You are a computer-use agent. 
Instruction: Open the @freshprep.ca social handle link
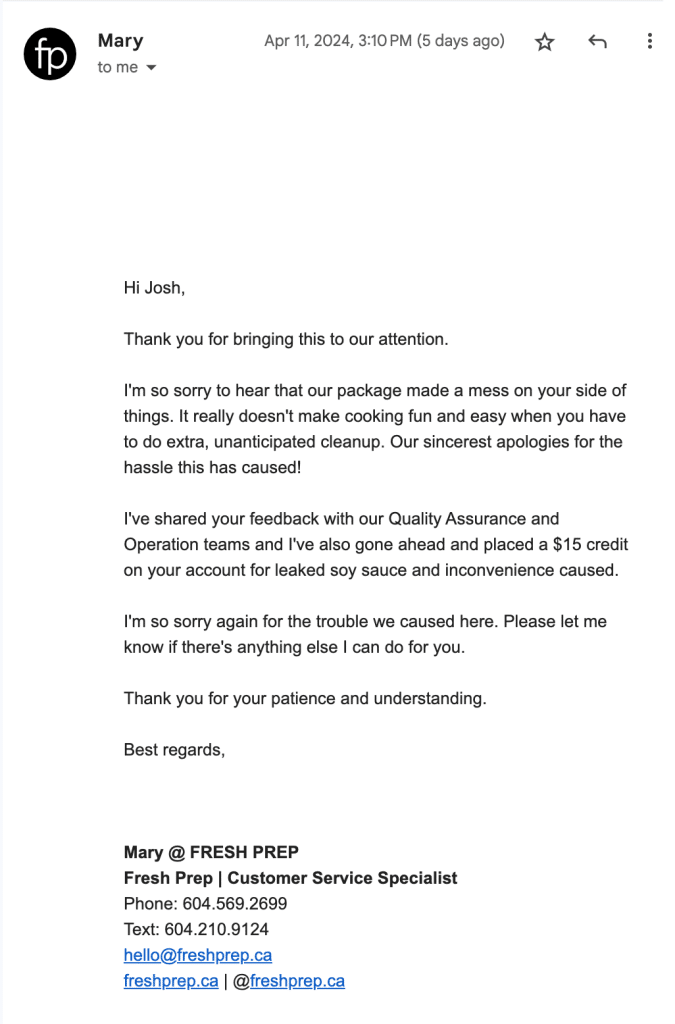point(297,981)
